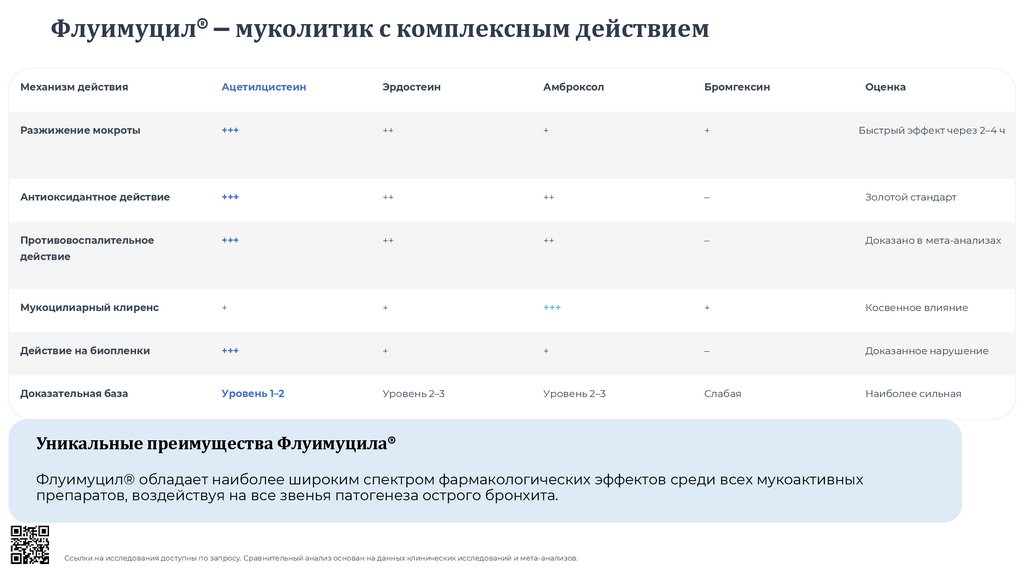This screenshot has width=1024, height=574.
Task: Click Амброксол '+' in Разжижение мокроты row
Action: 546,131
